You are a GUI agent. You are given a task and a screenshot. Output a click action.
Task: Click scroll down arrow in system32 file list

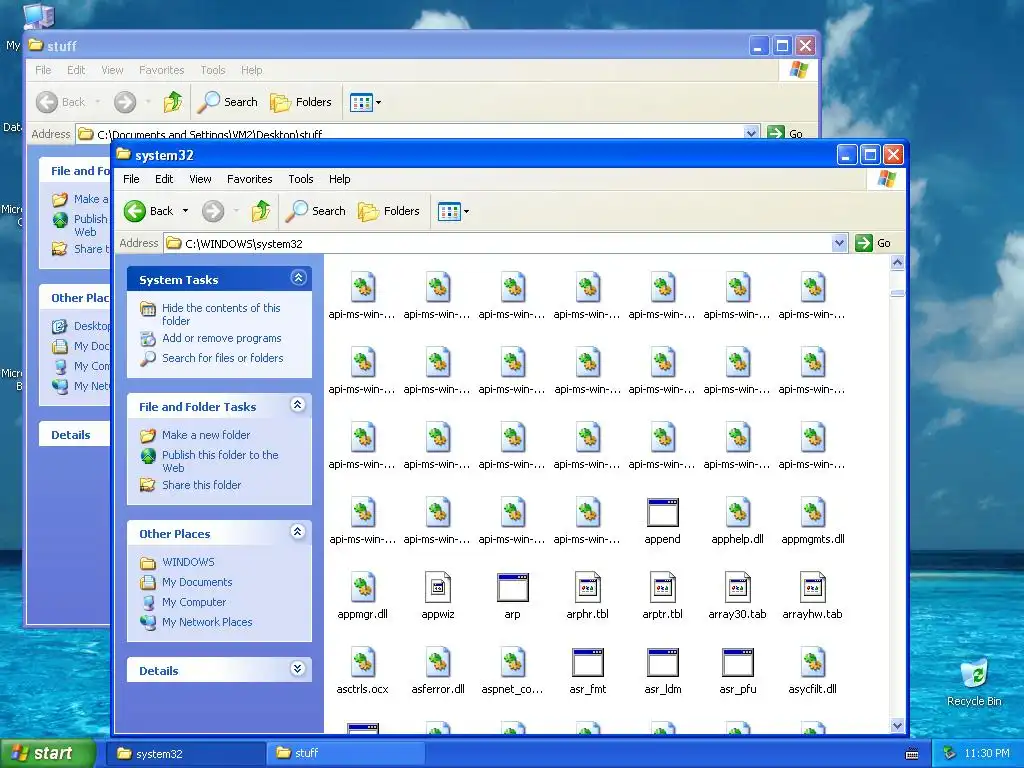click(x=897, y=725)
